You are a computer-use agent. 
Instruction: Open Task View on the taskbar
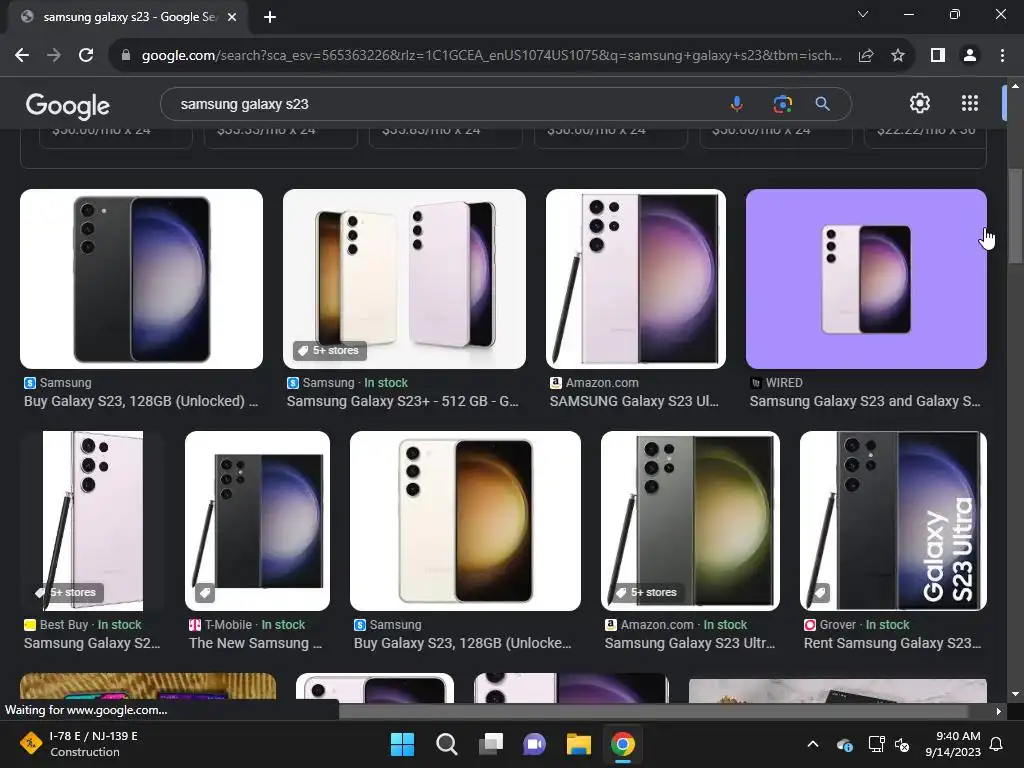pos(490,744)
